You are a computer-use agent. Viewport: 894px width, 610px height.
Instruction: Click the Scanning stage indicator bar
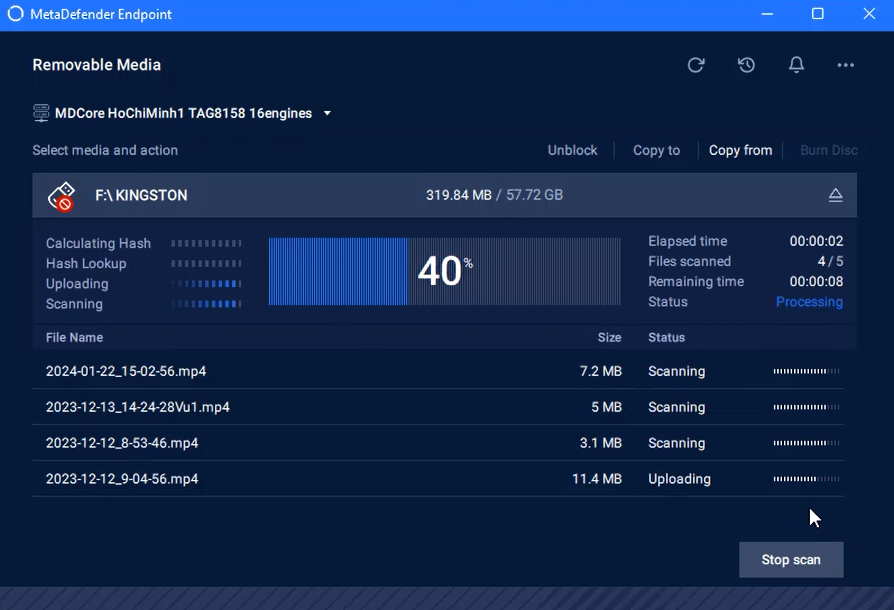click(x=206, y=304)
